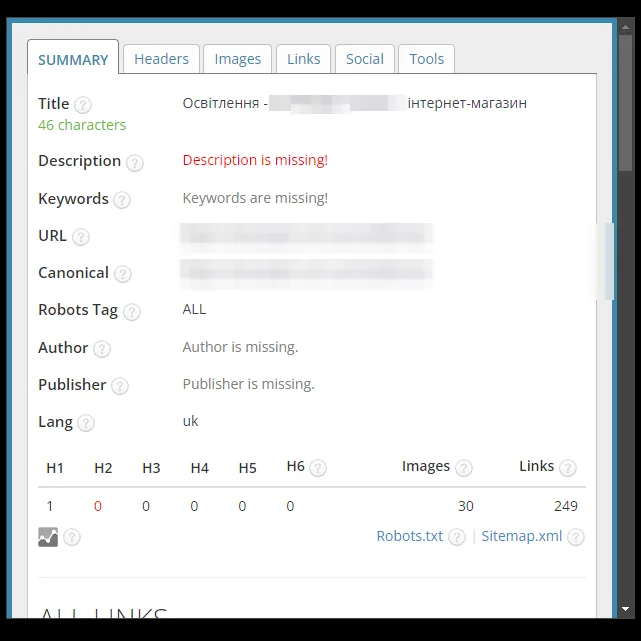
Task: Click the help icon next to Robots Tag
Action: tap(132, 312)
